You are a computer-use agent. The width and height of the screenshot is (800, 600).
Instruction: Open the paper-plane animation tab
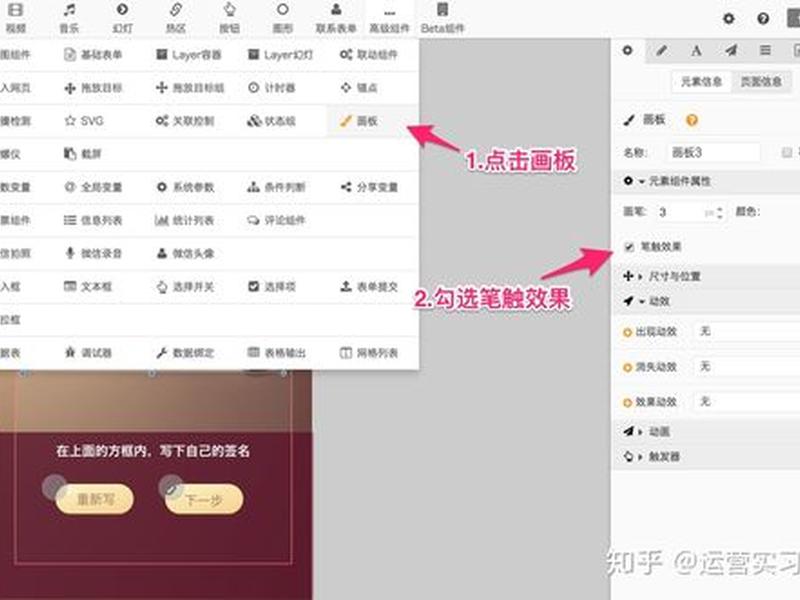click(x=731, y=51)
